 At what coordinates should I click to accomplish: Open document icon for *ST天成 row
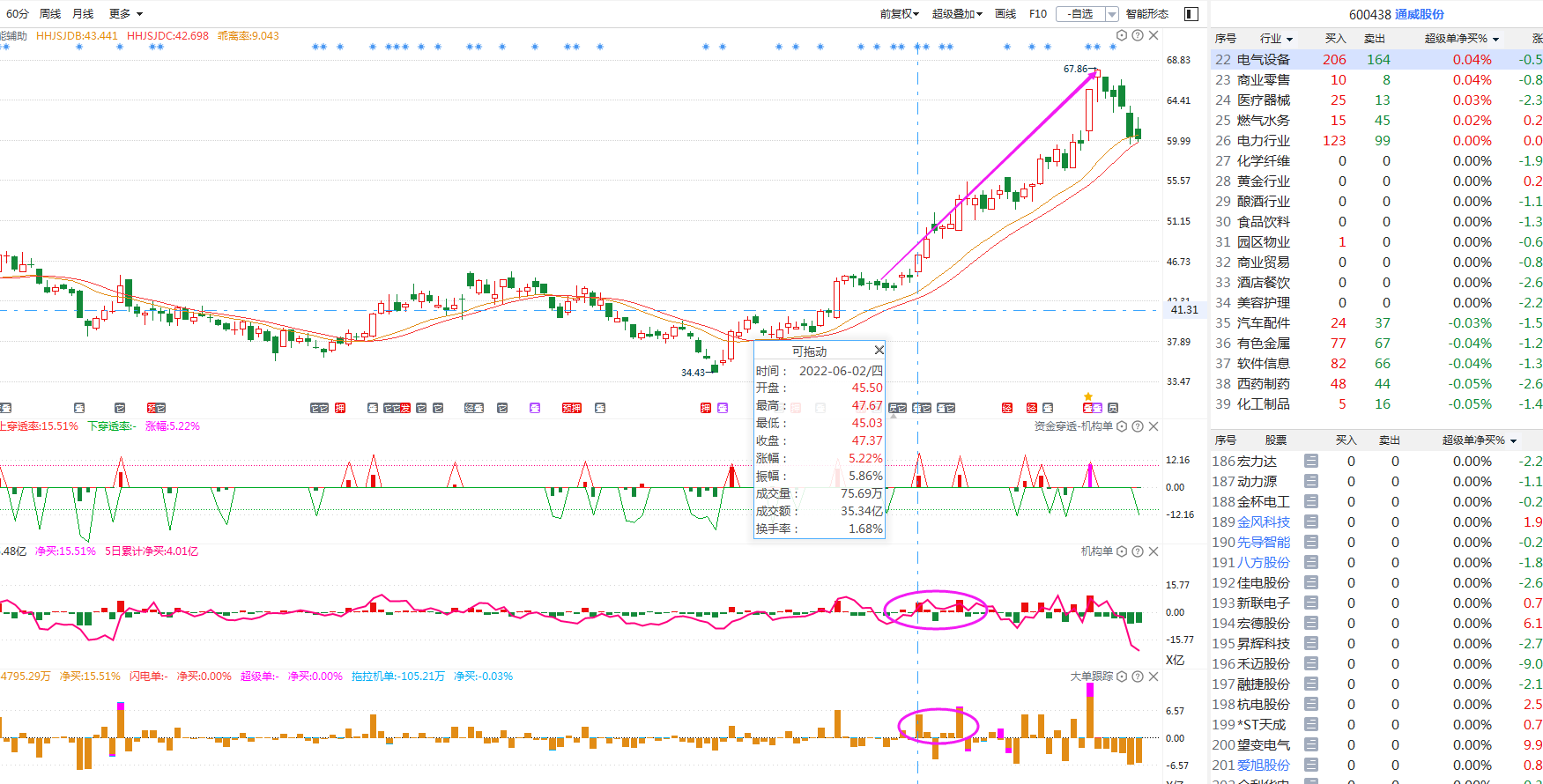[1311, 724]
